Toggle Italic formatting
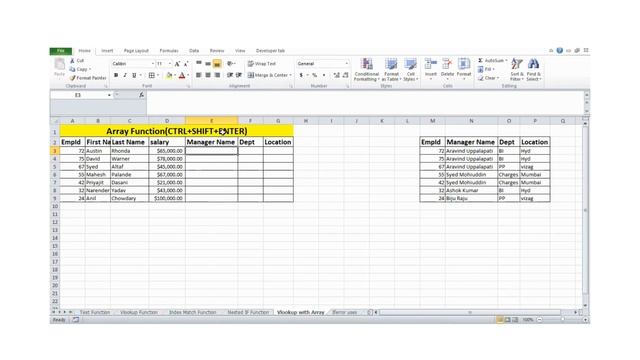Viewport: 640px width, 360px height. (x=125, y=75)
